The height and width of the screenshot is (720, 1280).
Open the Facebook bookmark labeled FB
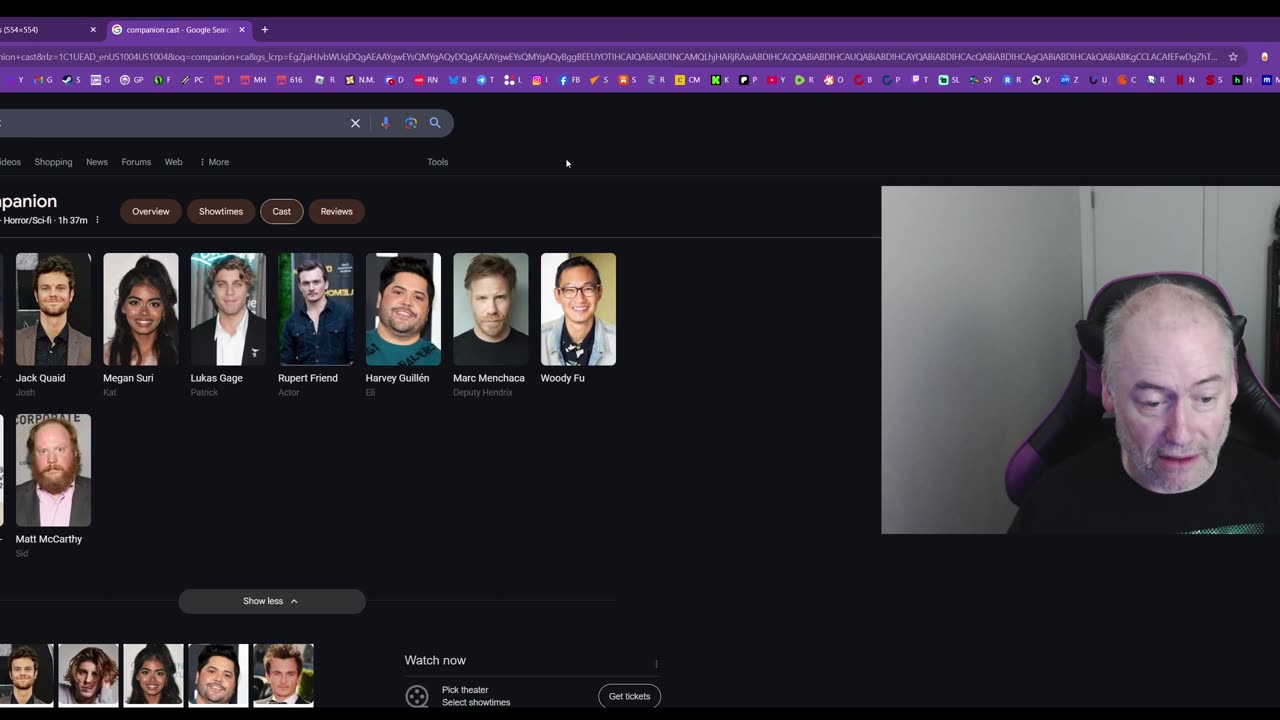(x=570, y=80)
